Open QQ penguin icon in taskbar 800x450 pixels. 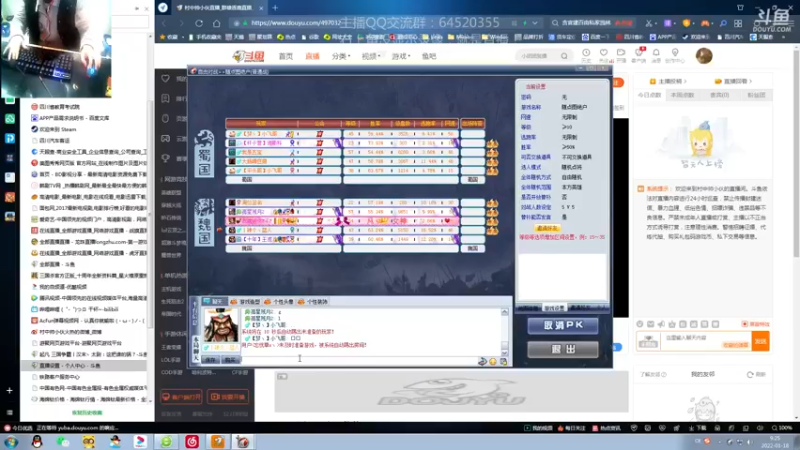(37, 441)
